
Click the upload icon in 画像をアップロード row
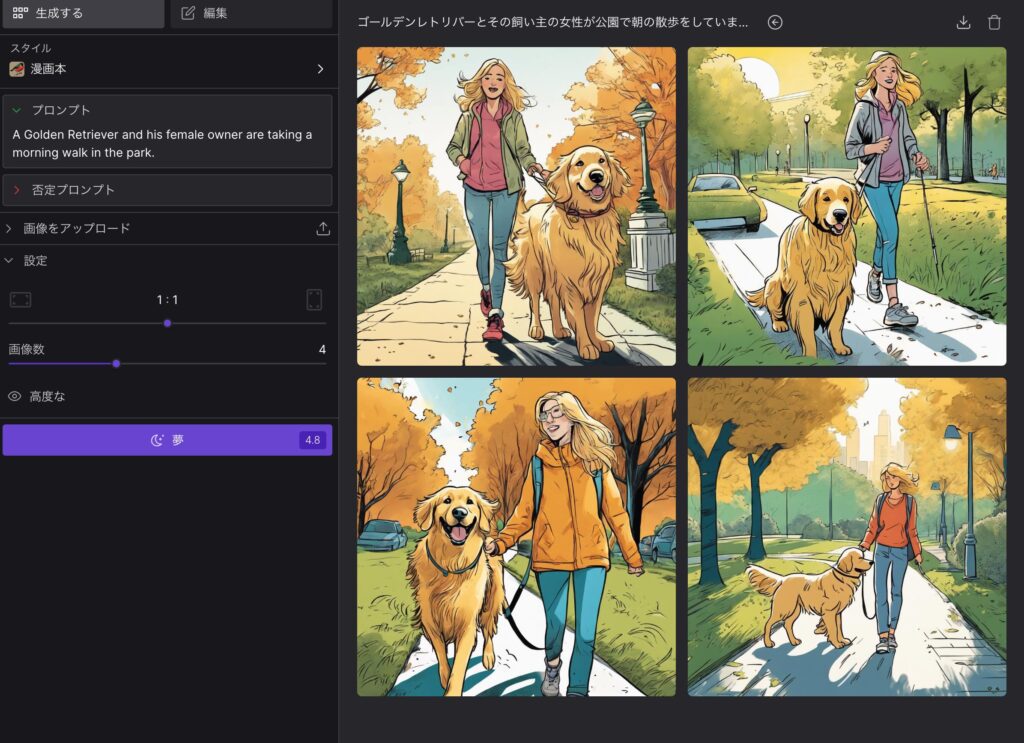pyautogui.click(x=323, y=228)
